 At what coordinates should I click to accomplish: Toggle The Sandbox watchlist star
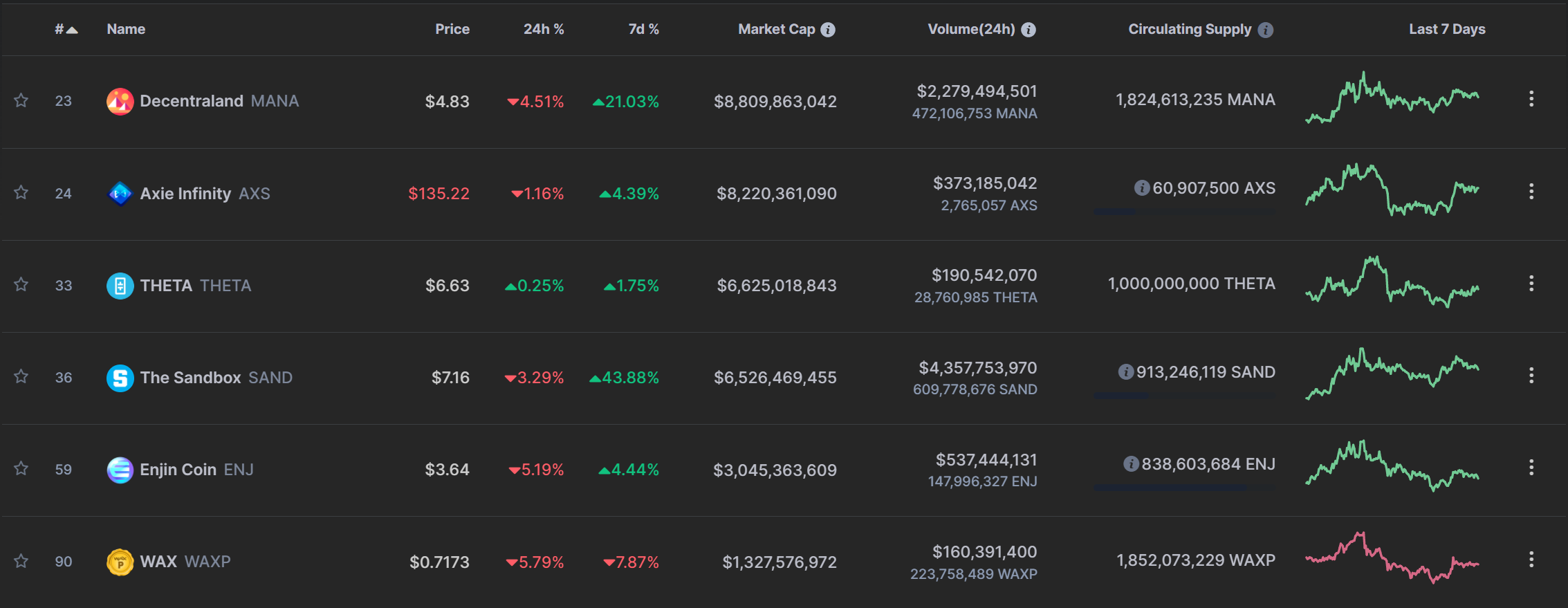21,376
